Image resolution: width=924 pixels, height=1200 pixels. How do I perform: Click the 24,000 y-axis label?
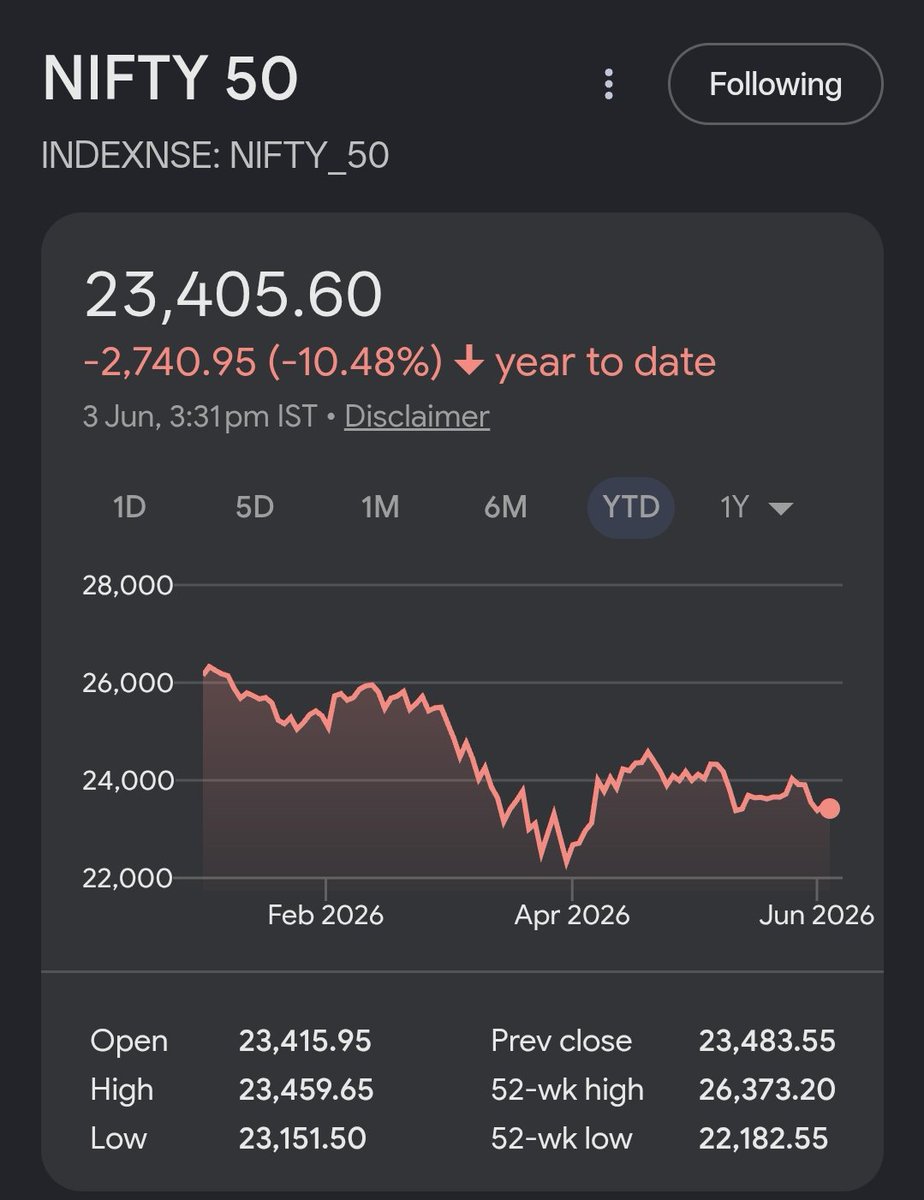pyautogui.click(x=128, y=780)
